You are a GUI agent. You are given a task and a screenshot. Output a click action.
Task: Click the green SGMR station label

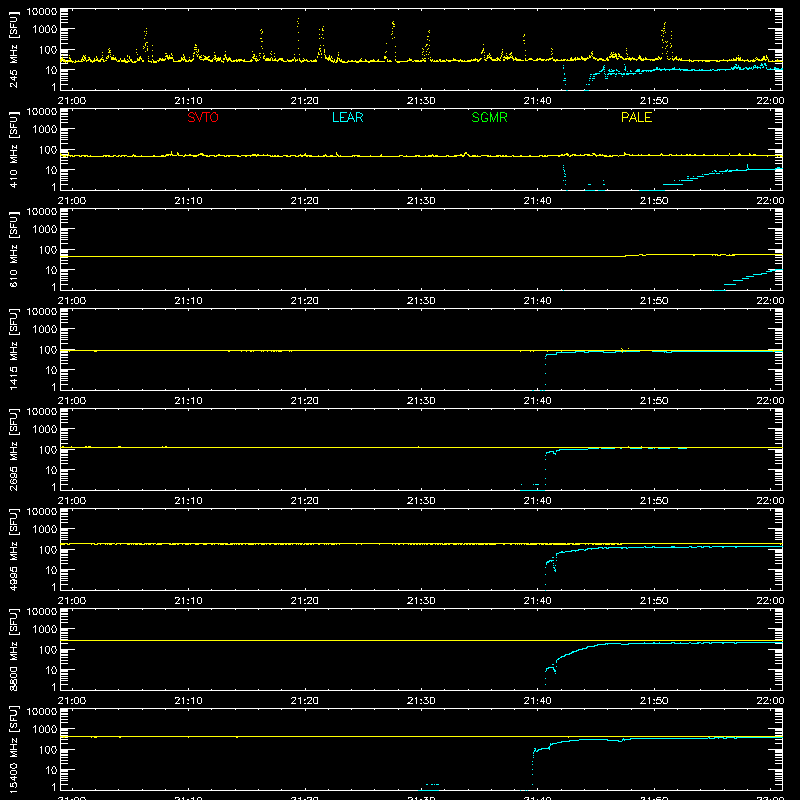[x=489, y=117]
